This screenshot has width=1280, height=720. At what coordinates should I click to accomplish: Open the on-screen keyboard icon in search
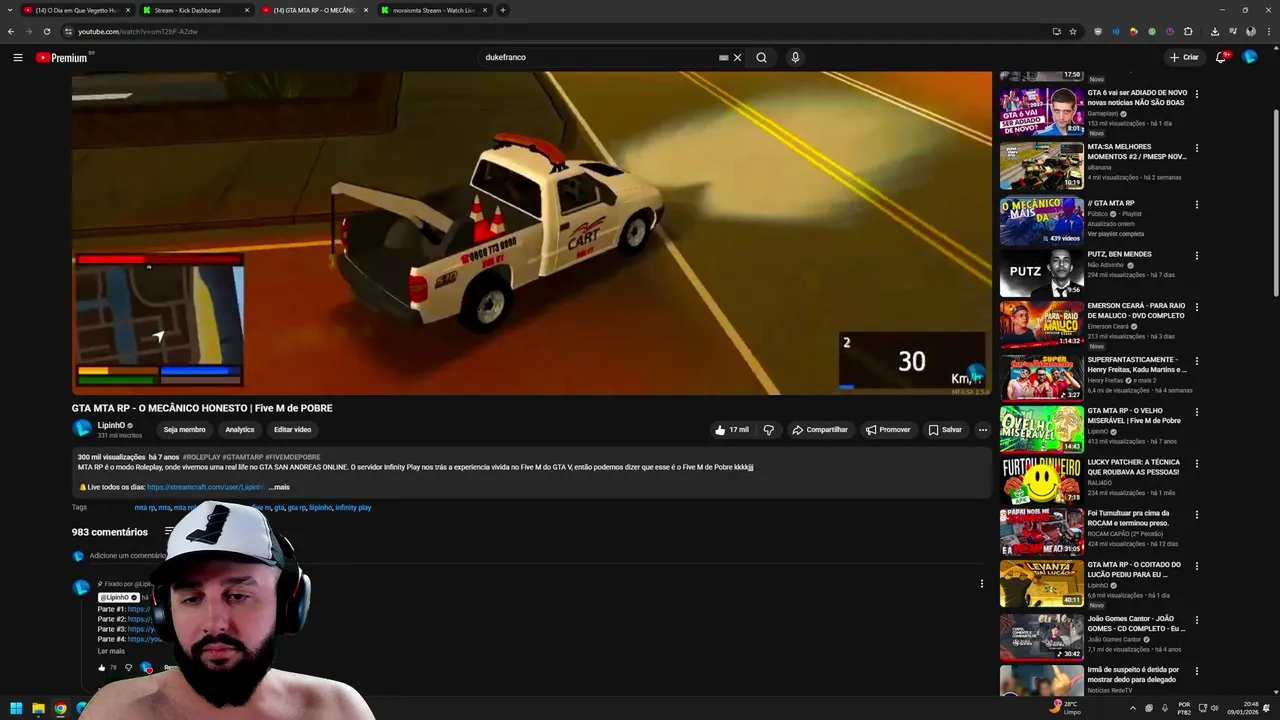pos(723,57)
